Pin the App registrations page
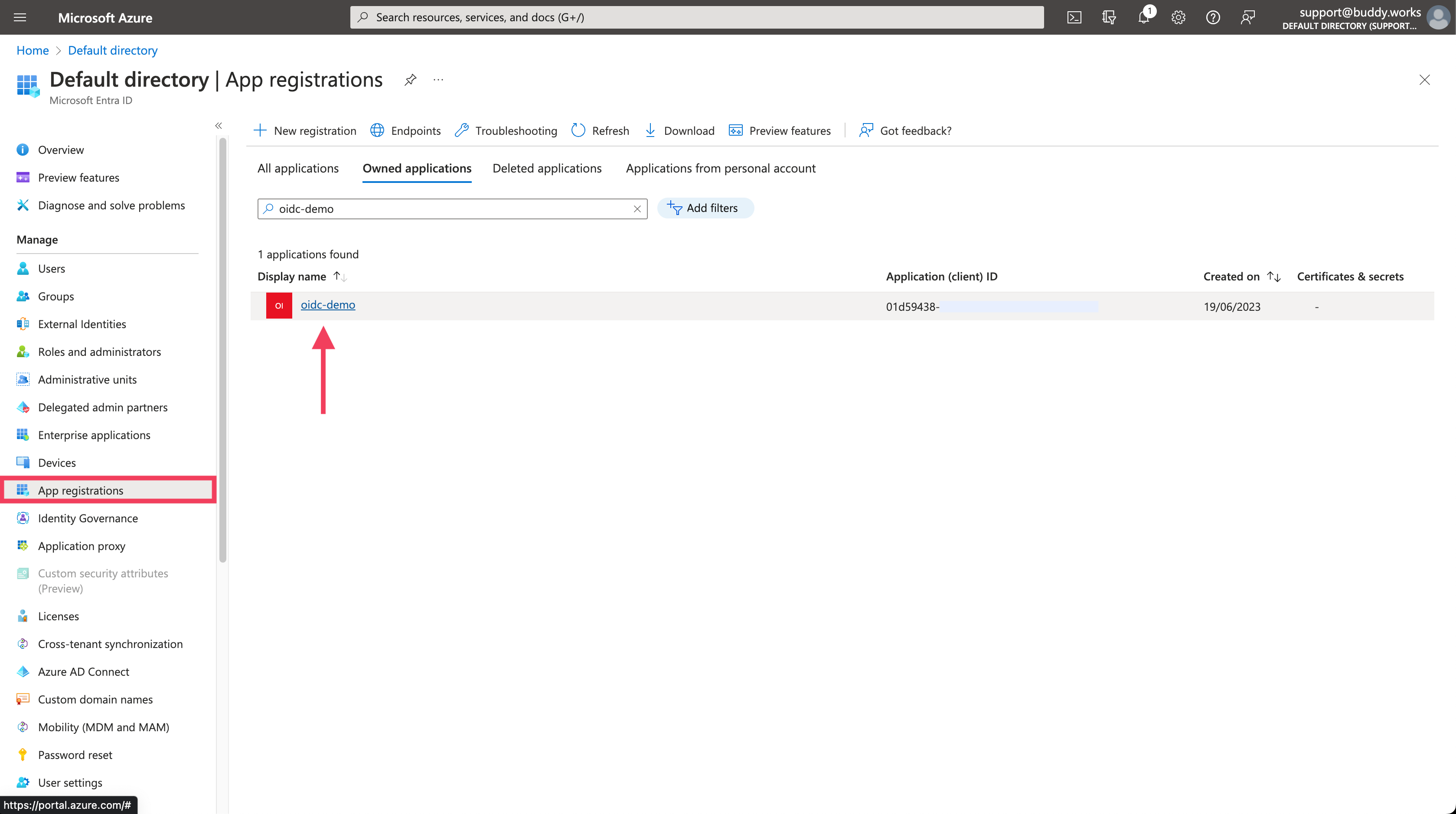The height and width of the screenshot is (814, 1456). pos(410,80)
